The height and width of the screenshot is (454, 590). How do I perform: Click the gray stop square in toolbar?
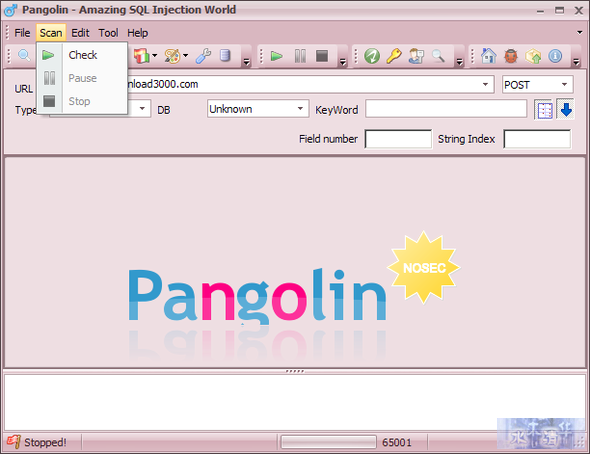click(322, 56)
